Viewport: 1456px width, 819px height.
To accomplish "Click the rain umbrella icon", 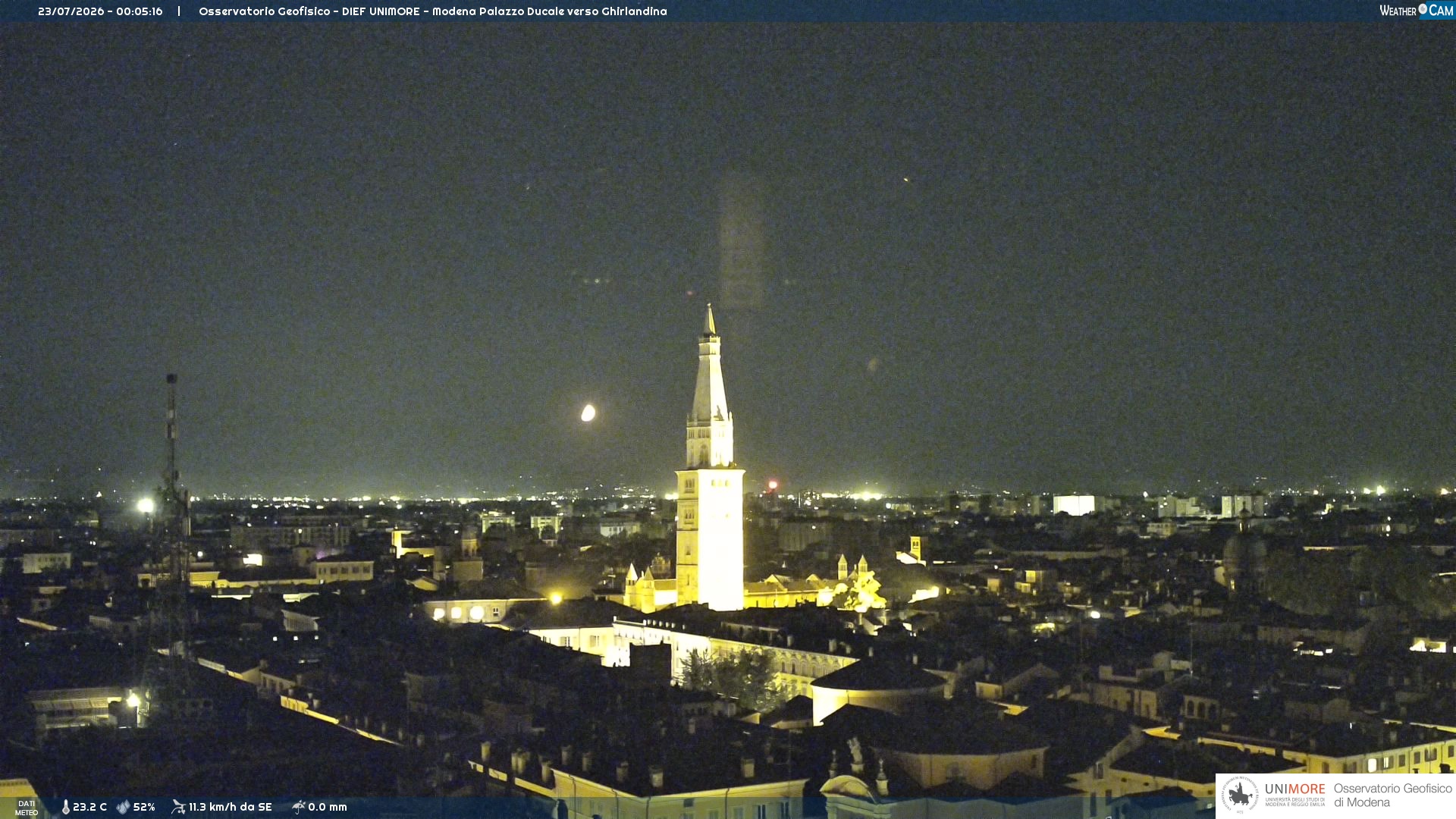I will 299,807.
